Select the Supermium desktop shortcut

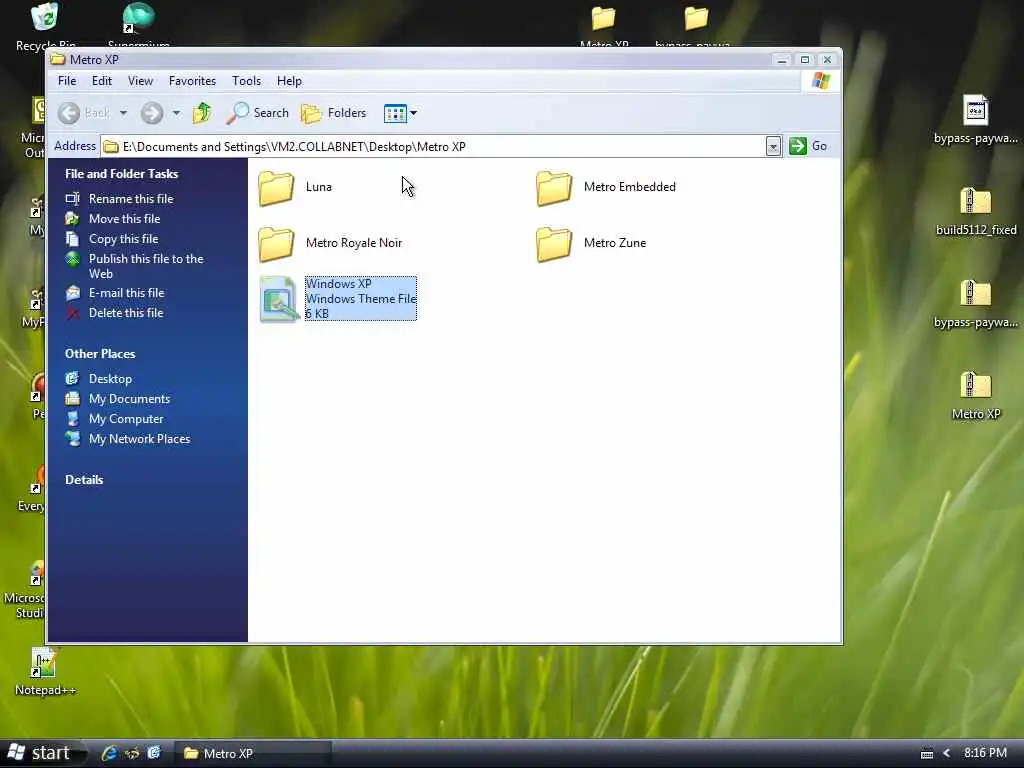pyautogui.click(x=138, y=24)
